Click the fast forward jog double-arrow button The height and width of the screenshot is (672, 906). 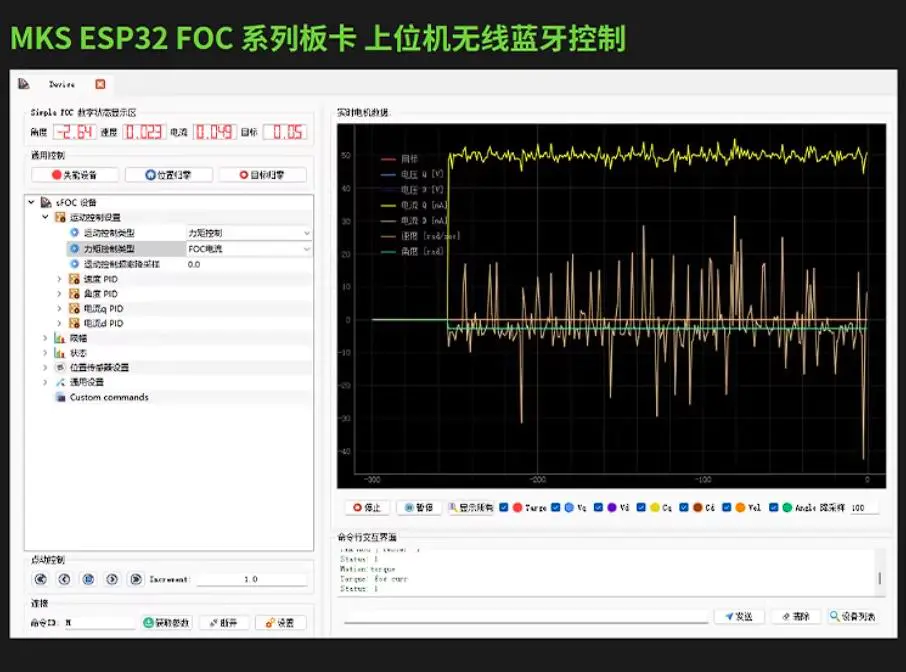pyautogui.click(x=136, y=579)
